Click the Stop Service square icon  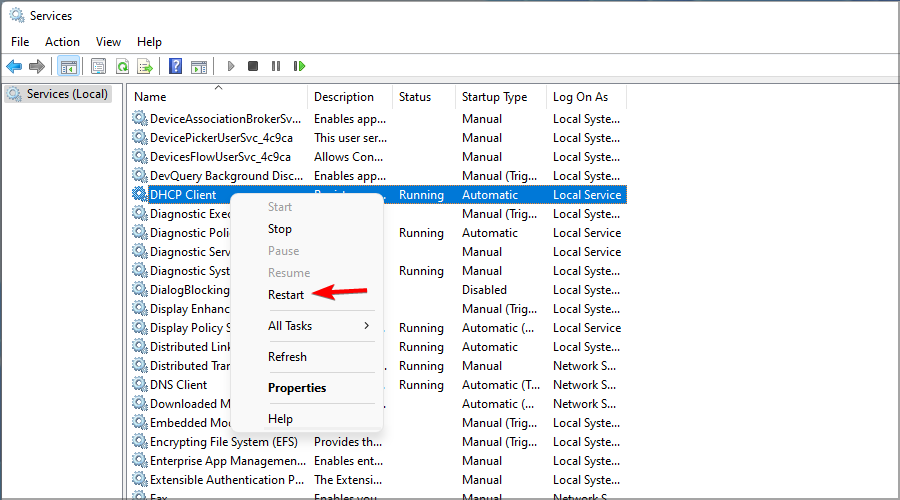click(253, 67)
